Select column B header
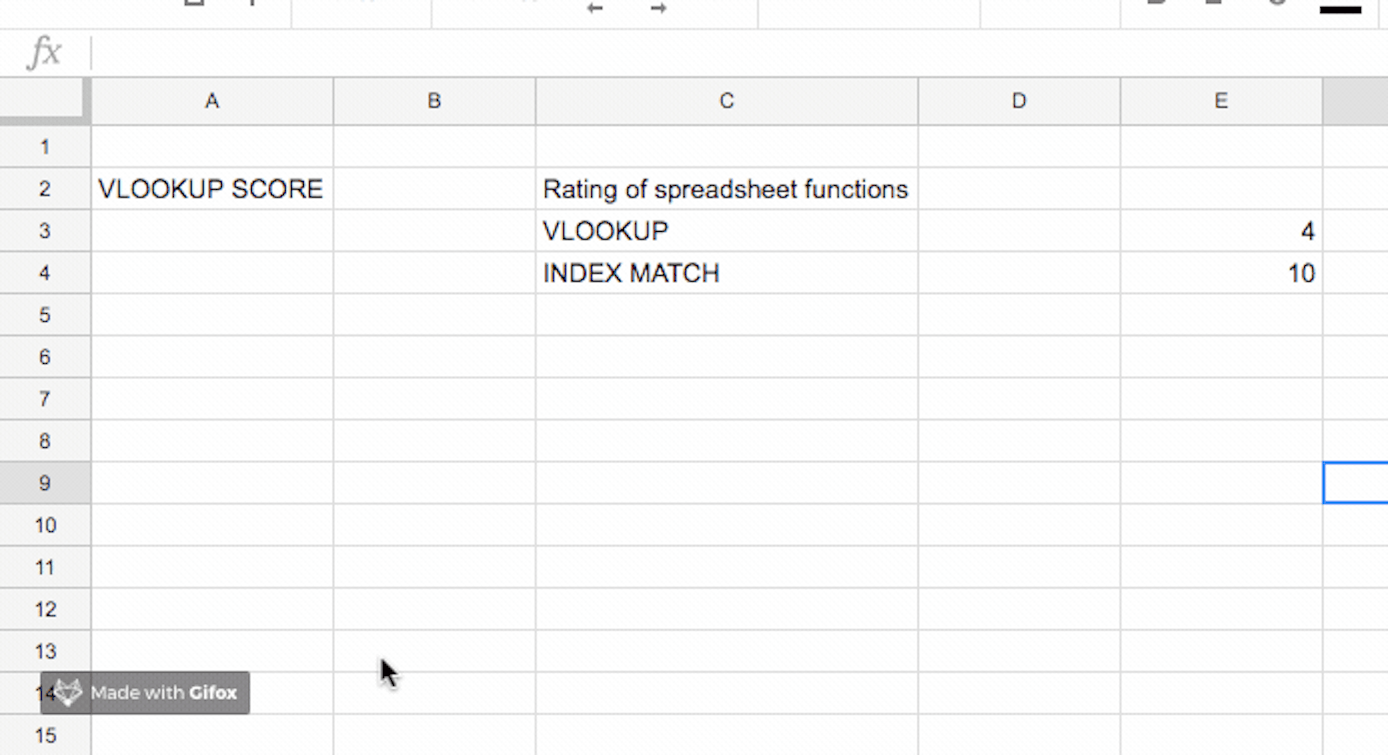The image size is (1388, 755). (434, 101)
